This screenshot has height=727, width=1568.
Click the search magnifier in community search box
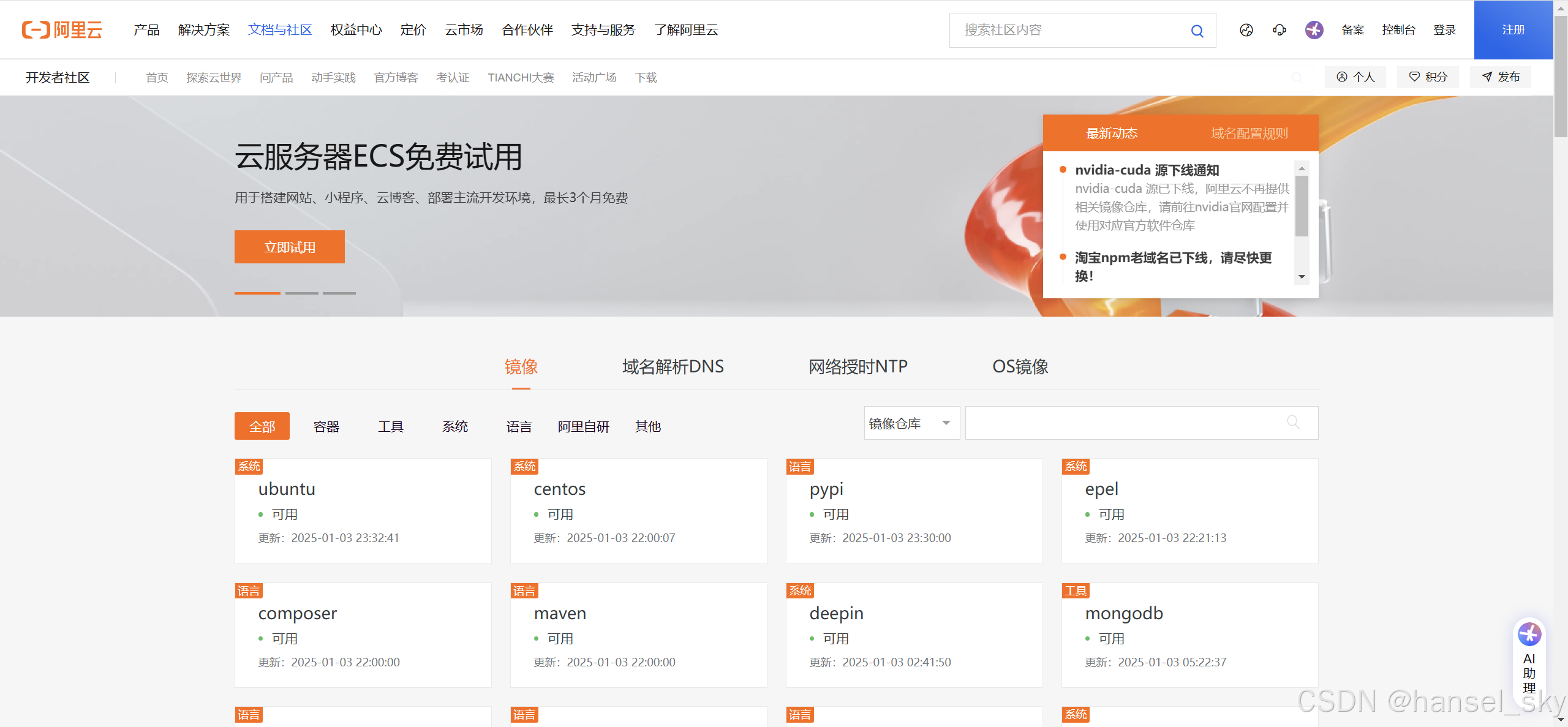pyautogui.click(x=1197, y=31)
